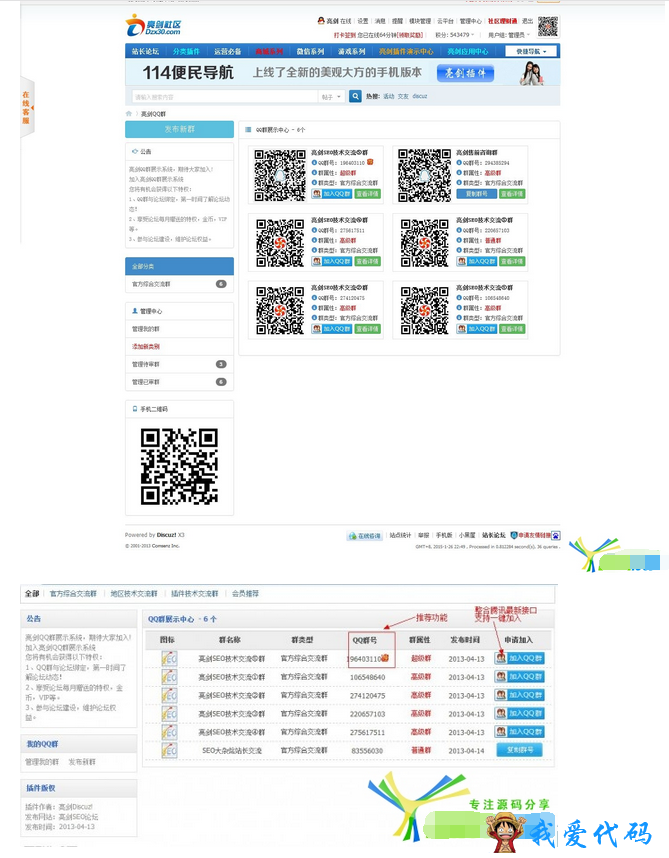Click the 退出 logout link
Viewport: 669px width, 858px height.
coord(527,21)
